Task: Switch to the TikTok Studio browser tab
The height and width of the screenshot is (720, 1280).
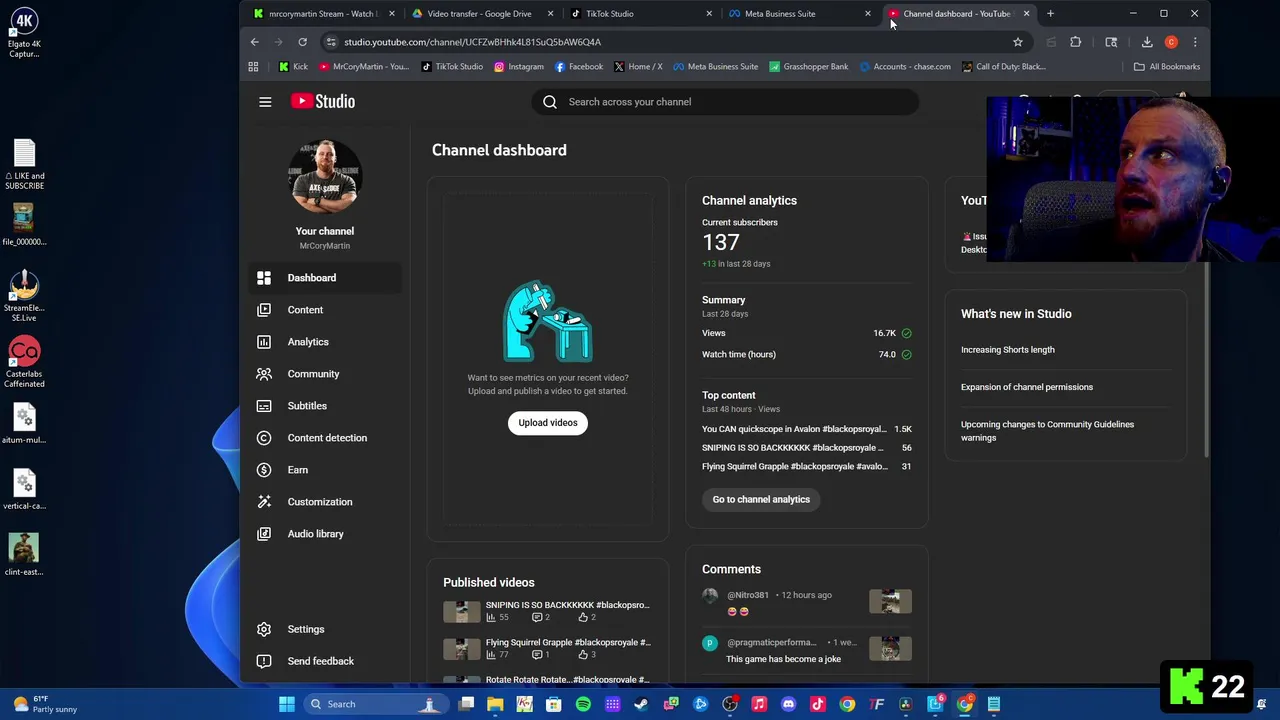Action: click(640, 14)
